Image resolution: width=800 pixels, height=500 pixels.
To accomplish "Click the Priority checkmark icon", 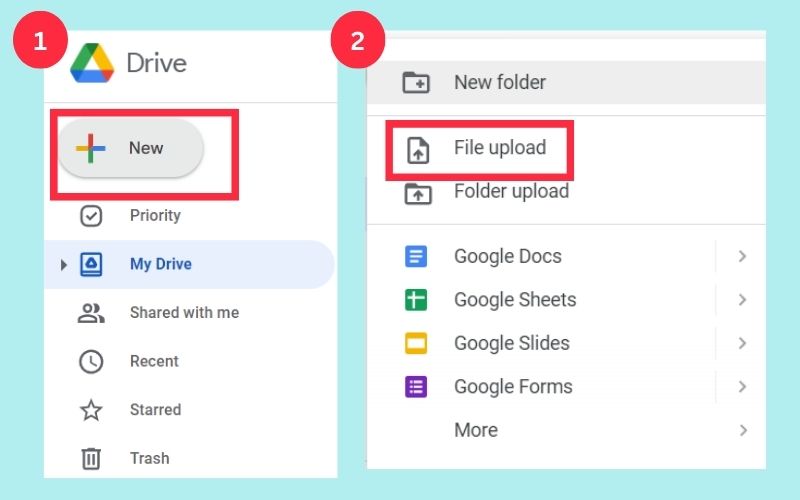I will (91, 216).
